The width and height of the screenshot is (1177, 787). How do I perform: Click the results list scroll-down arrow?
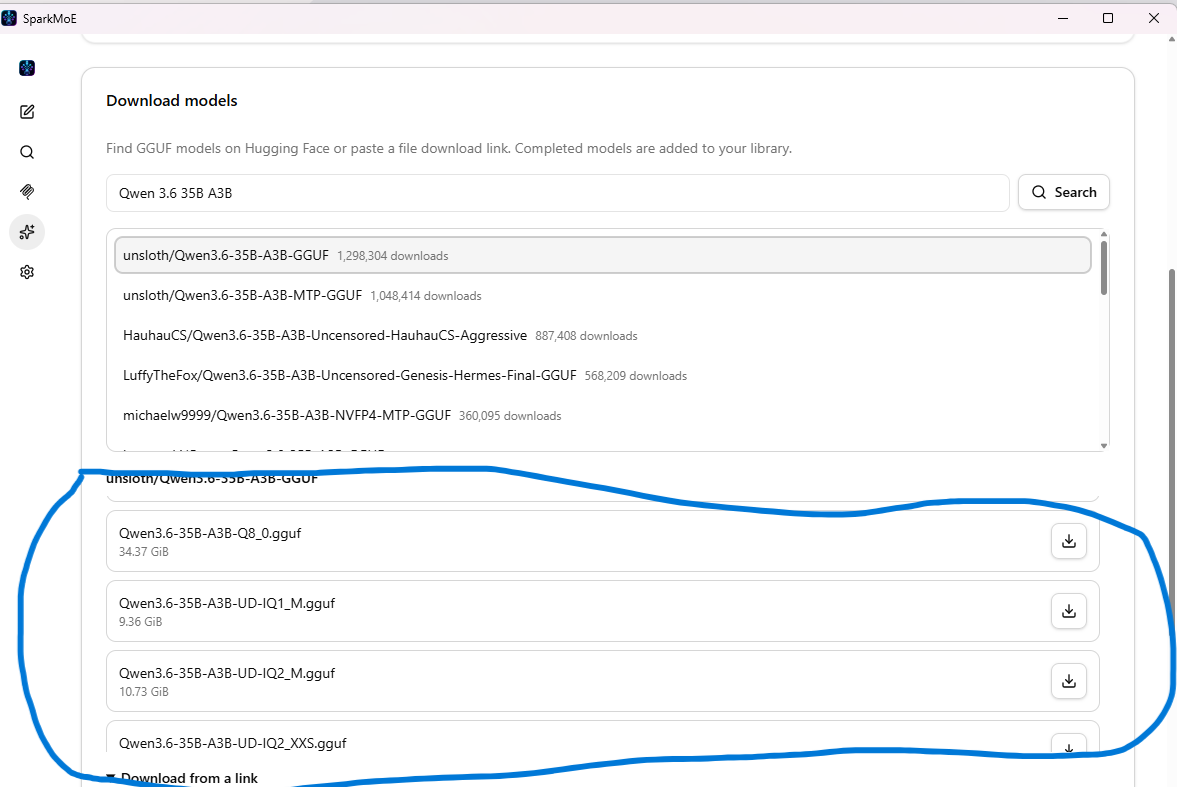pos(1103,446)
